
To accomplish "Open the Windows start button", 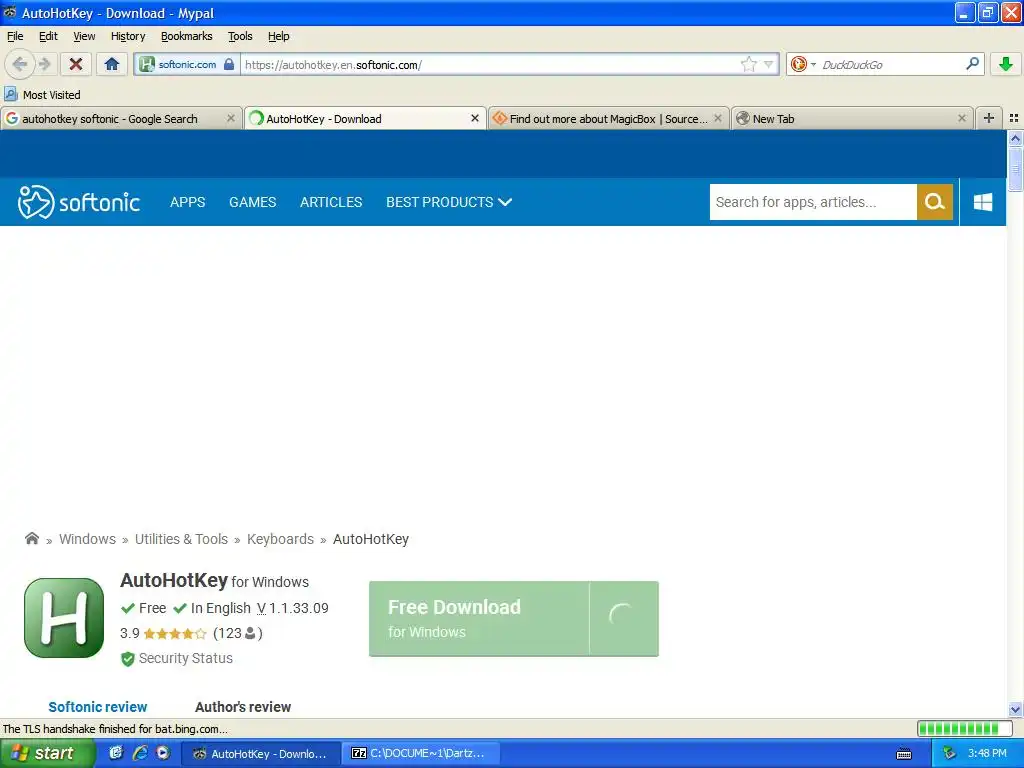I will (47, 753).
